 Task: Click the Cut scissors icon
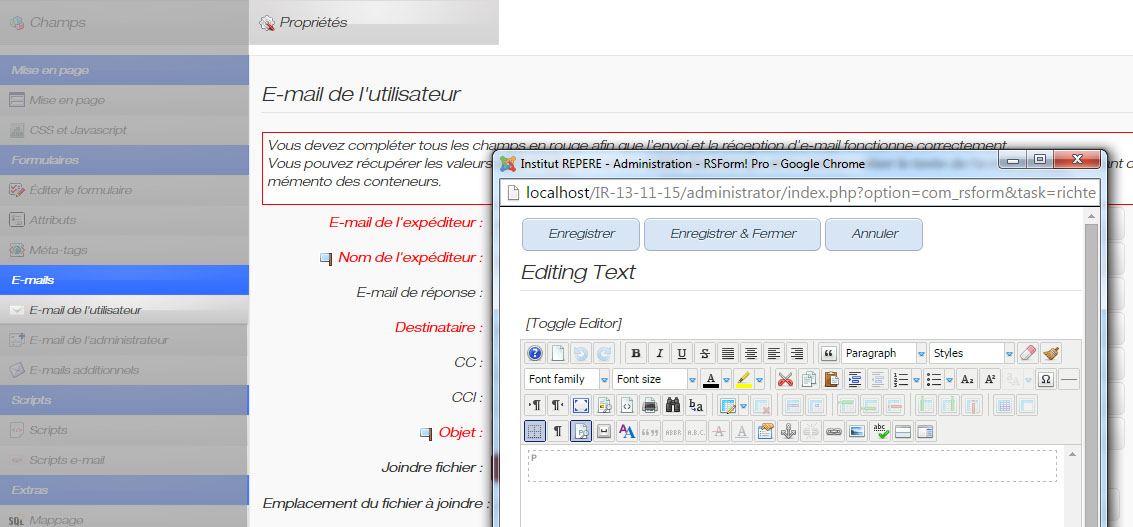(x=785, y=379)
